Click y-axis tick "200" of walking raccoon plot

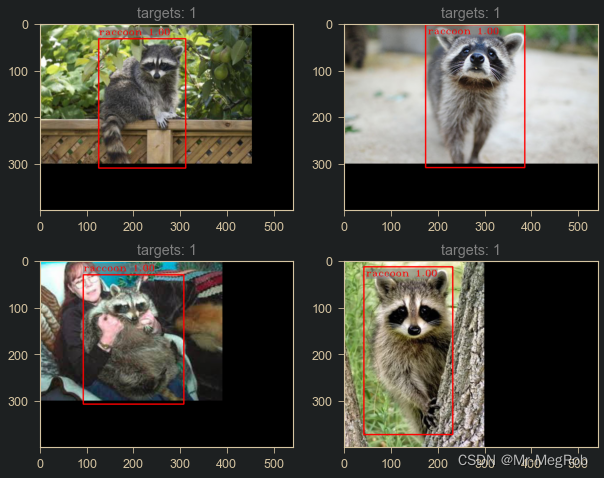tap(322, 118)
